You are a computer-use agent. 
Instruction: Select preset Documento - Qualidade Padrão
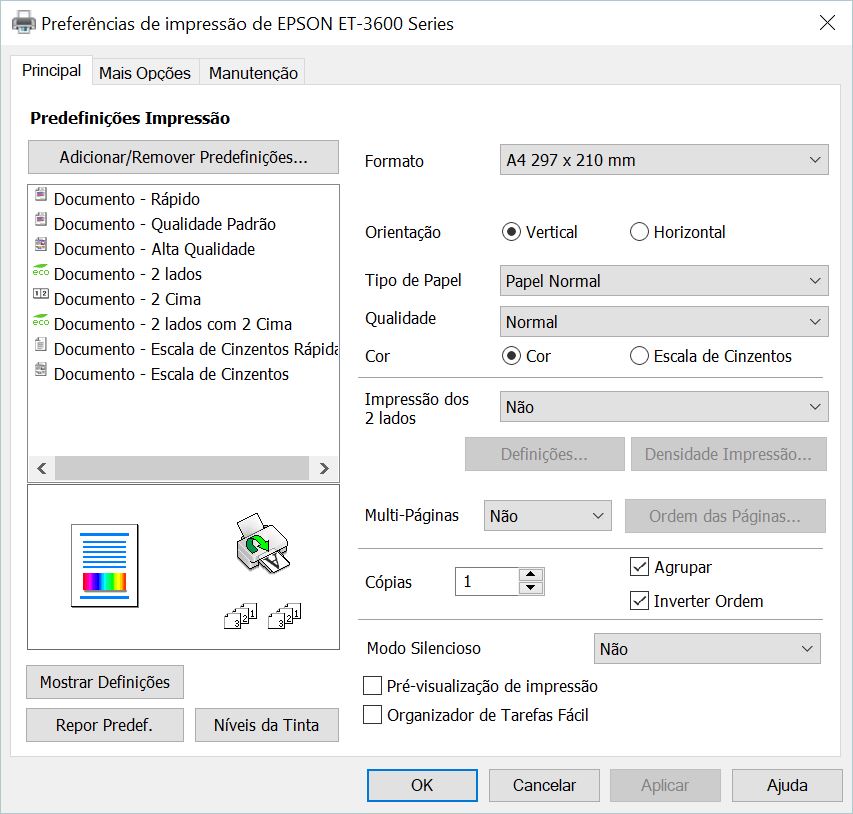pyautogui.click(x=165, y=224)
